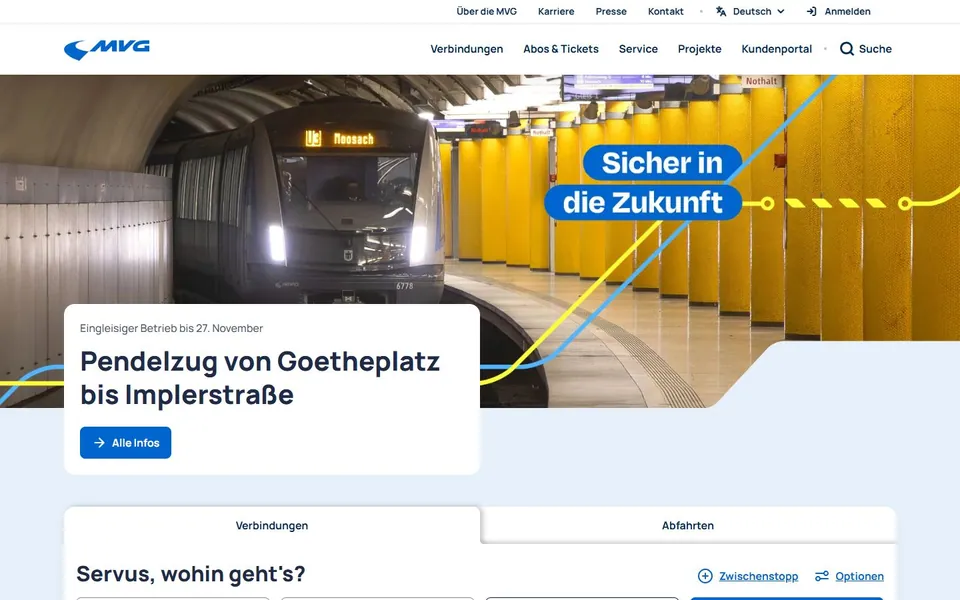Screen dimensions: 960x600
Task: Click the Servus, wohin geht's? heading
Action: [191, 574]
